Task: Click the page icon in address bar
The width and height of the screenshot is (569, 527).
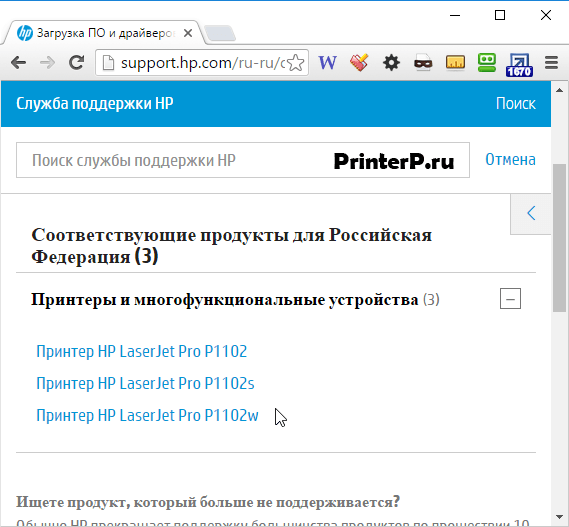Action: 108,63
